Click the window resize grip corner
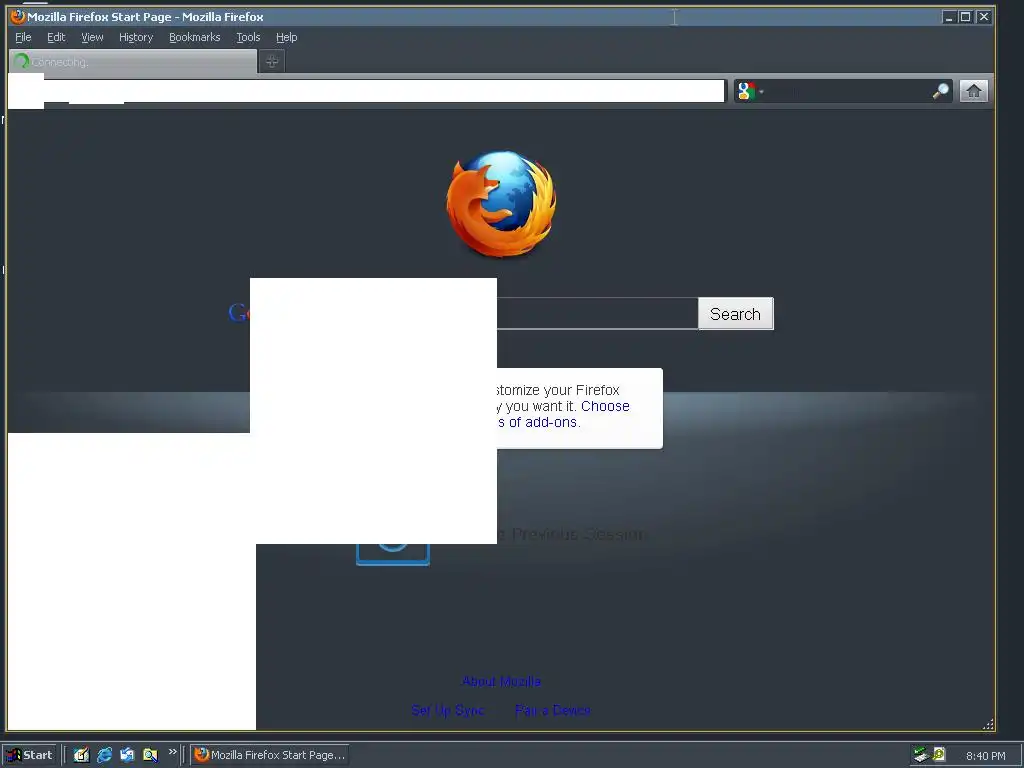Screen dimensions: 1024x768 coord(989,724)
